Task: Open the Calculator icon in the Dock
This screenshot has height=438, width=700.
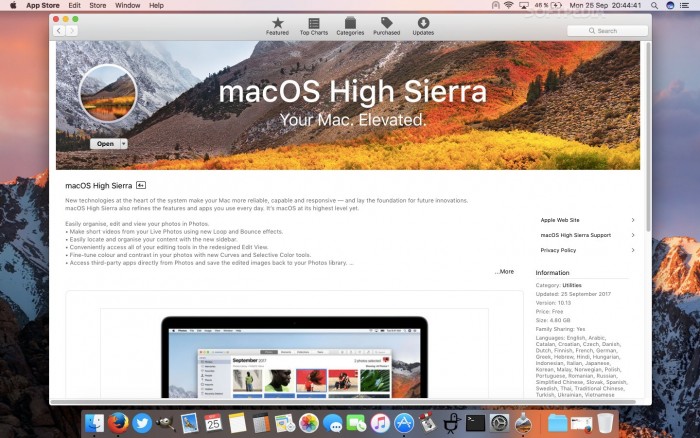Action: point(261,423)
